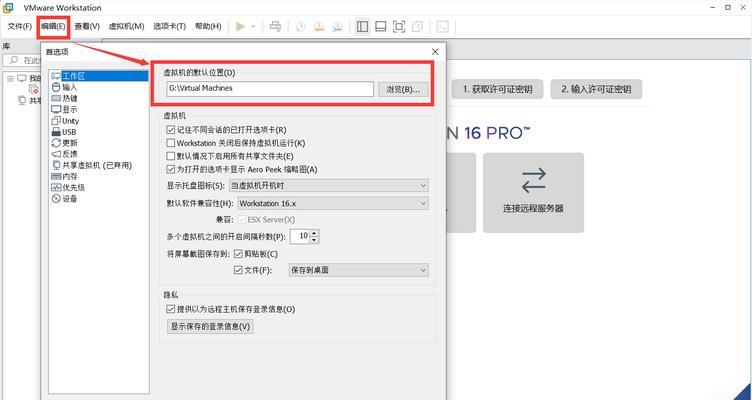The width and height of the screenshot is (752, 400).
Task: Open the 保存到桌面 dropdown
Action: [x=358, y=270]
